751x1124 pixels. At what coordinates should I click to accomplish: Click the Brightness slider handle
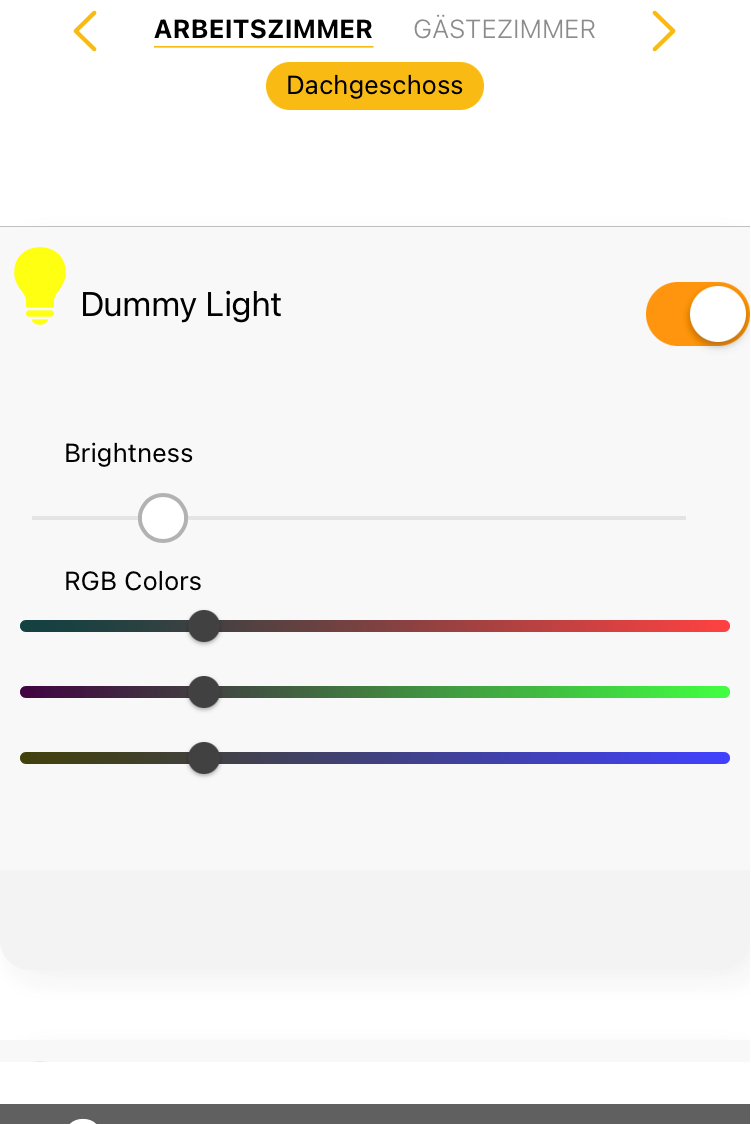163,518
